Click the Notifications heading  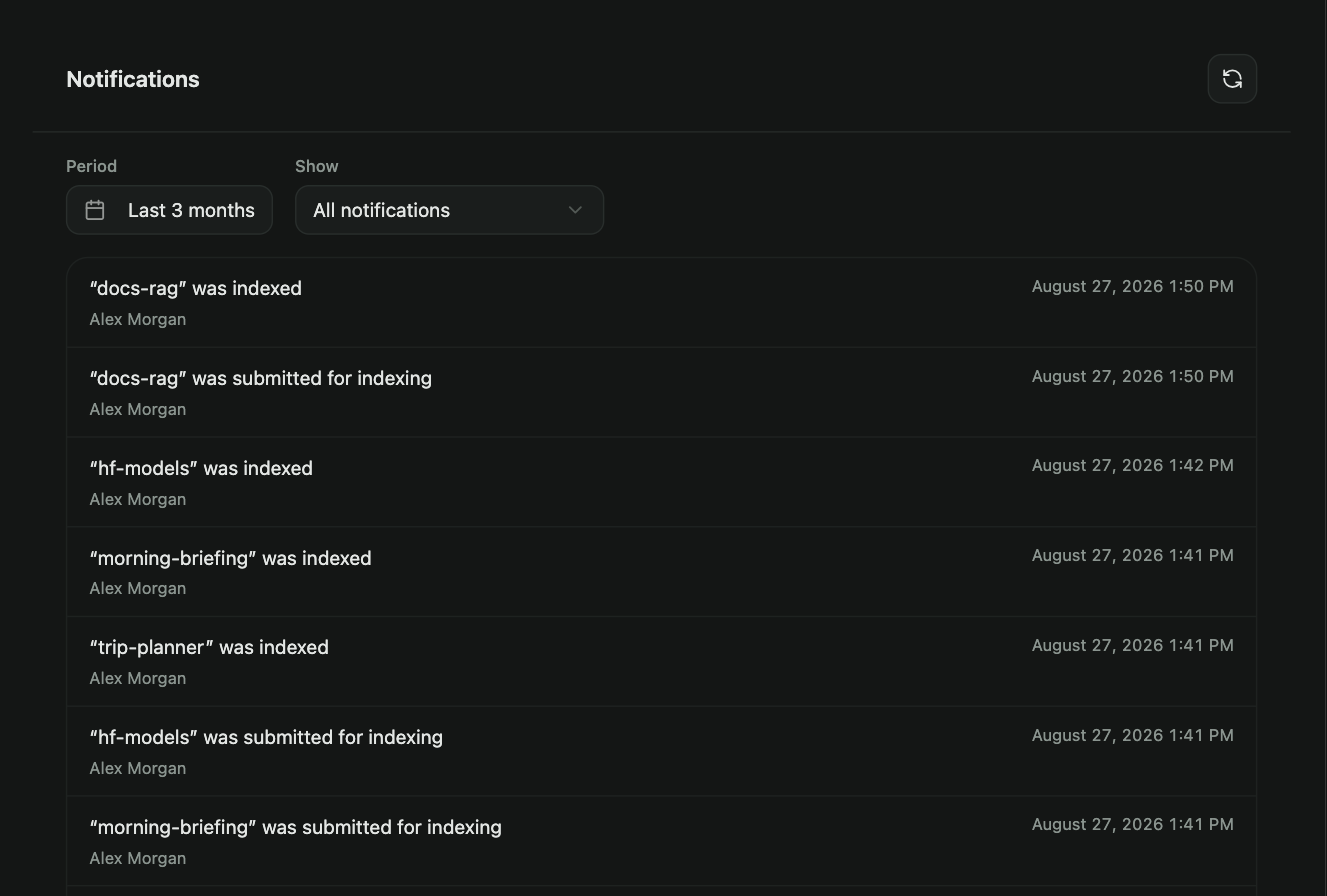(133, 79)
